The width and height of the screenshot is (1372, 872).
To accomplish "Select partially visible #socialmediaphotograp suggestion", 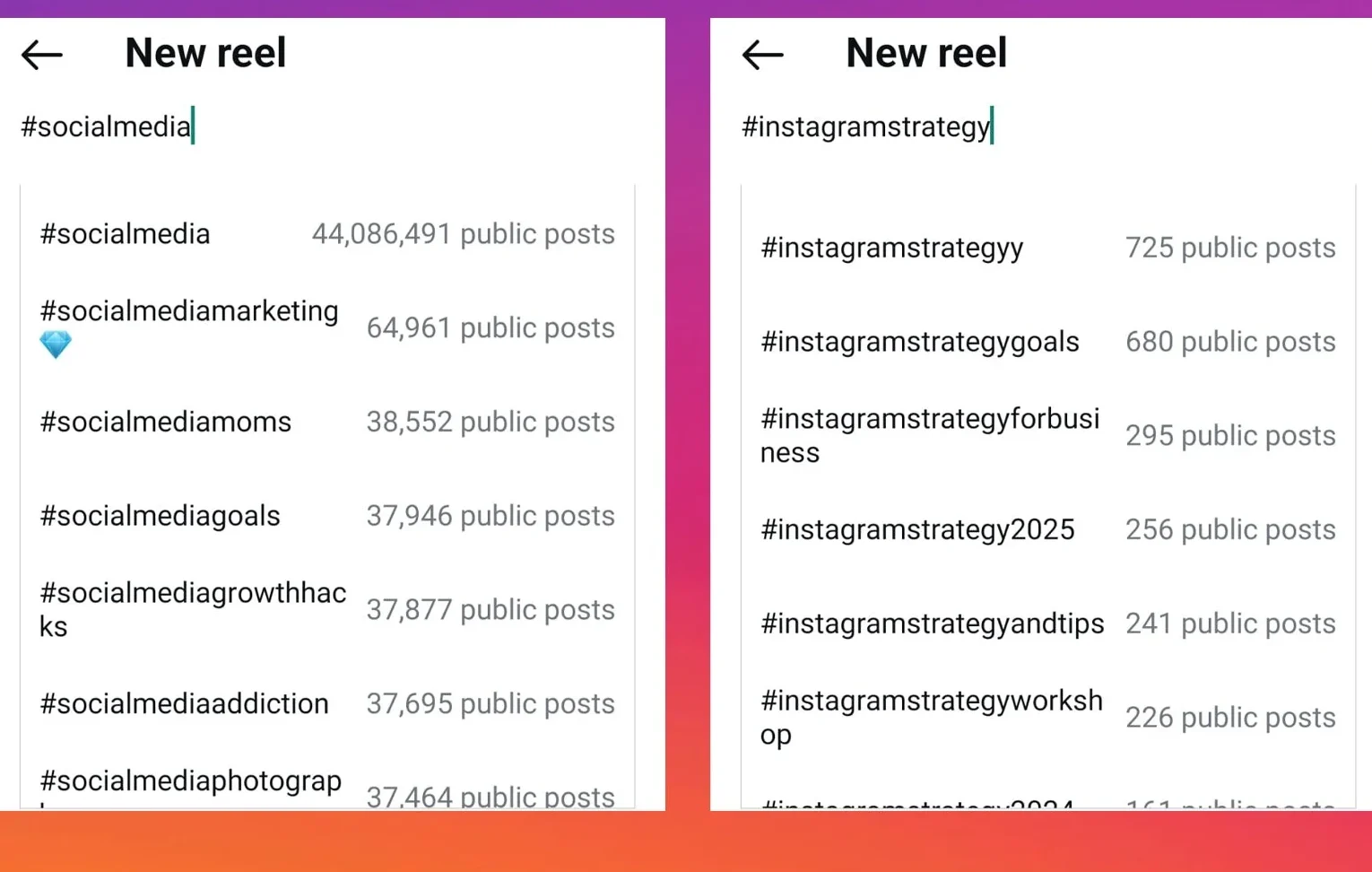I will [327, 783].
